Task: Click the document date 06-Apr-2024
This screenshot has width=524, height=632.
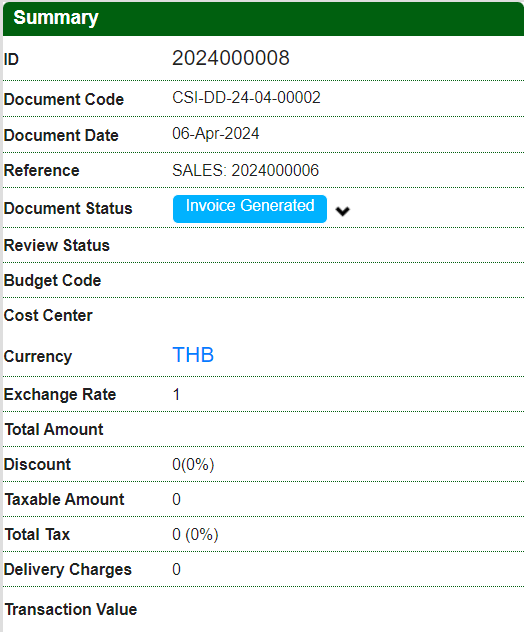Action: click(x=216, y=133)
